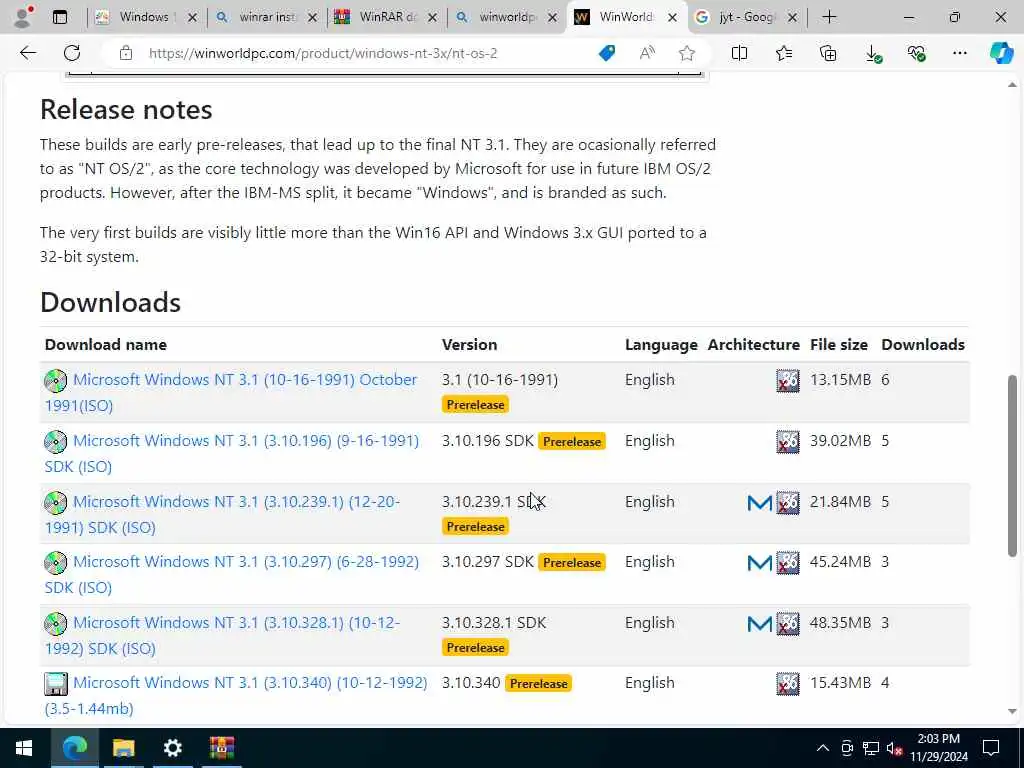The height and width of the screenshot is (768, 1024).
Task: Click the Downloads column header
Action: point(923,344)
